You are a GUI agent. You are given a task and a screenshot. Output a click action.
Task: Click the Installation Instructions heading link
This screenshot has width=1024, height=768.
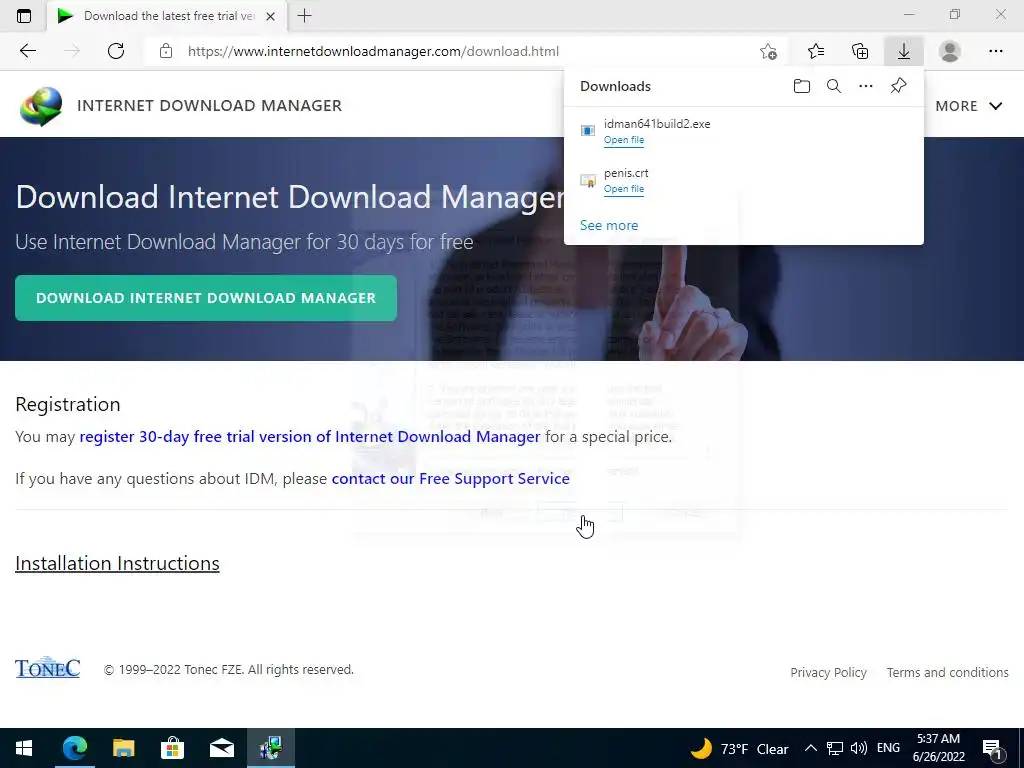click(x=118, y=563)
